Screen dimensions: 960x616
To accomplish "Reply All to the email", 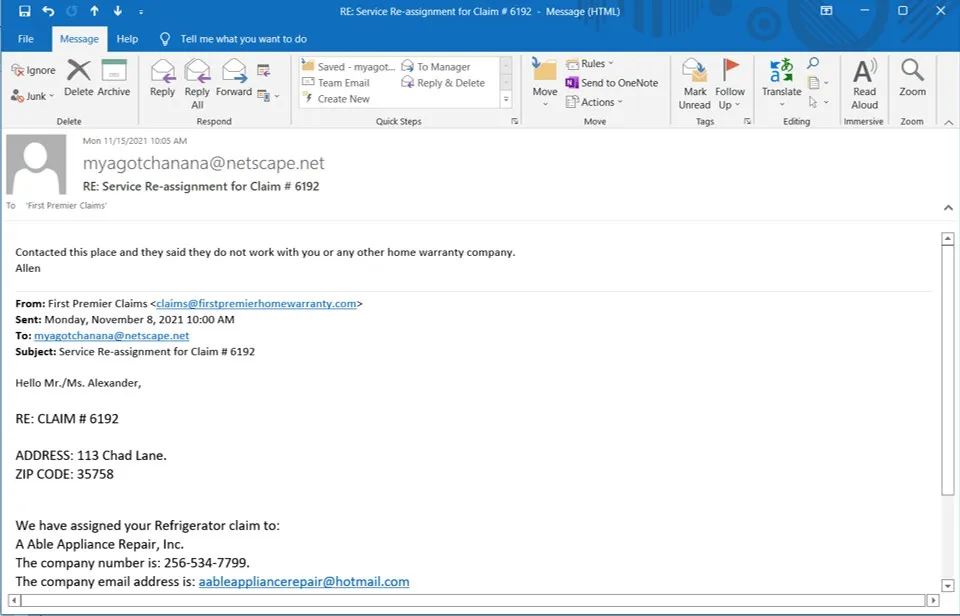I will pos(197,84).
